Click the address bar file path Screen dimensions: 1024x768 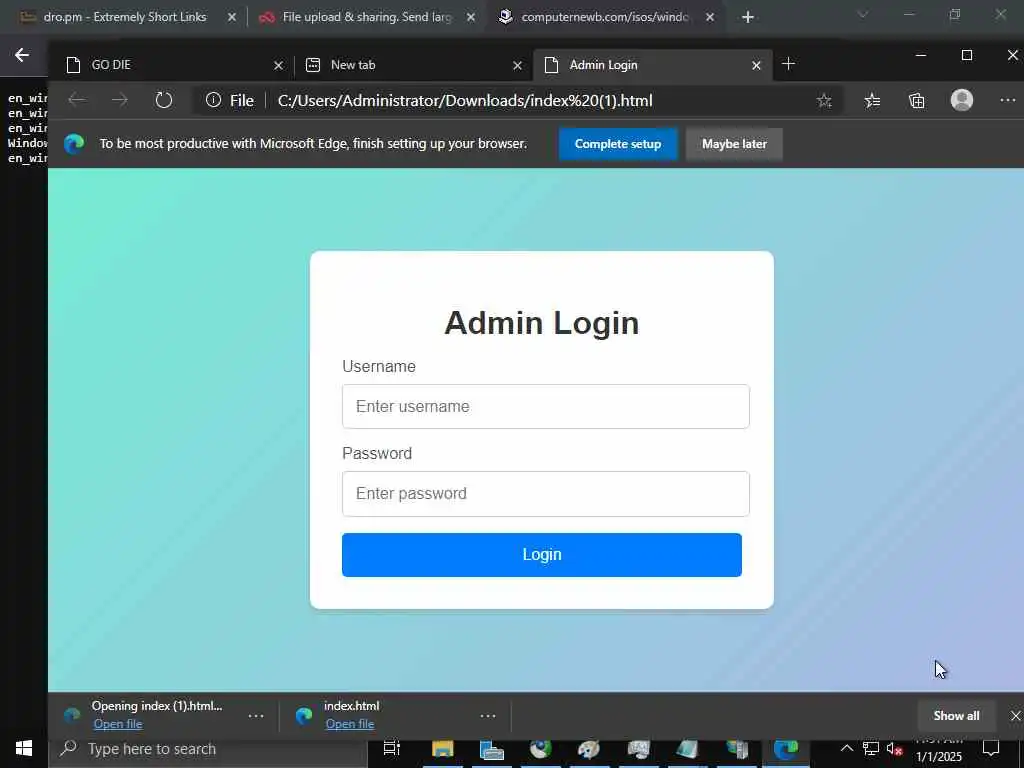[465, 101]
